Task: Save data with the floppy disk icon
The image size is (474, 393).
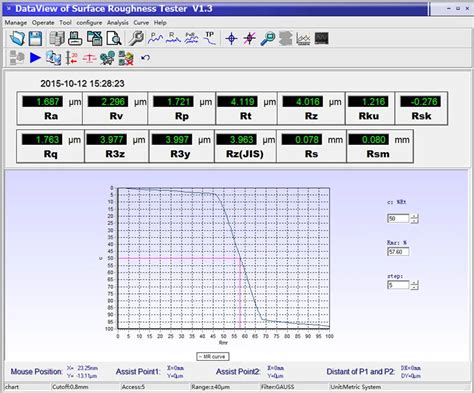Action: pyautogui.click(x=35, y=39)
